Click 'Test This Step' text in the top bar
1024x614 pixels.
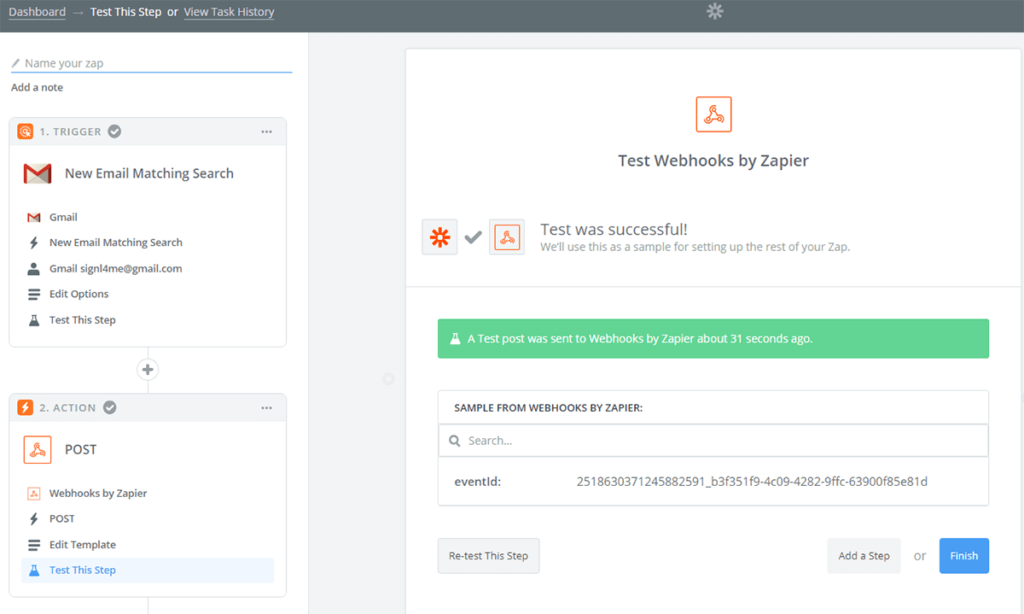pyautogui.click(x=125, y=12)
